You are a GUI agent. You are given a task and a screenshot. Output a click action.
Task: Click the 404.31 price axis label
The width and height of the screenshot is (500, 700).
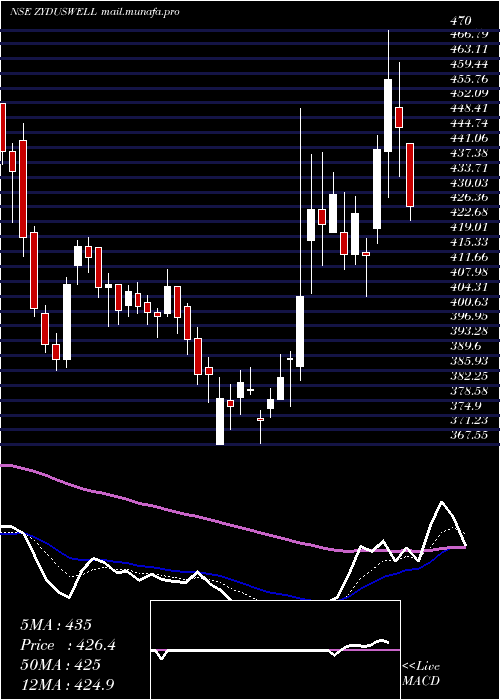[x=469, y=287]
